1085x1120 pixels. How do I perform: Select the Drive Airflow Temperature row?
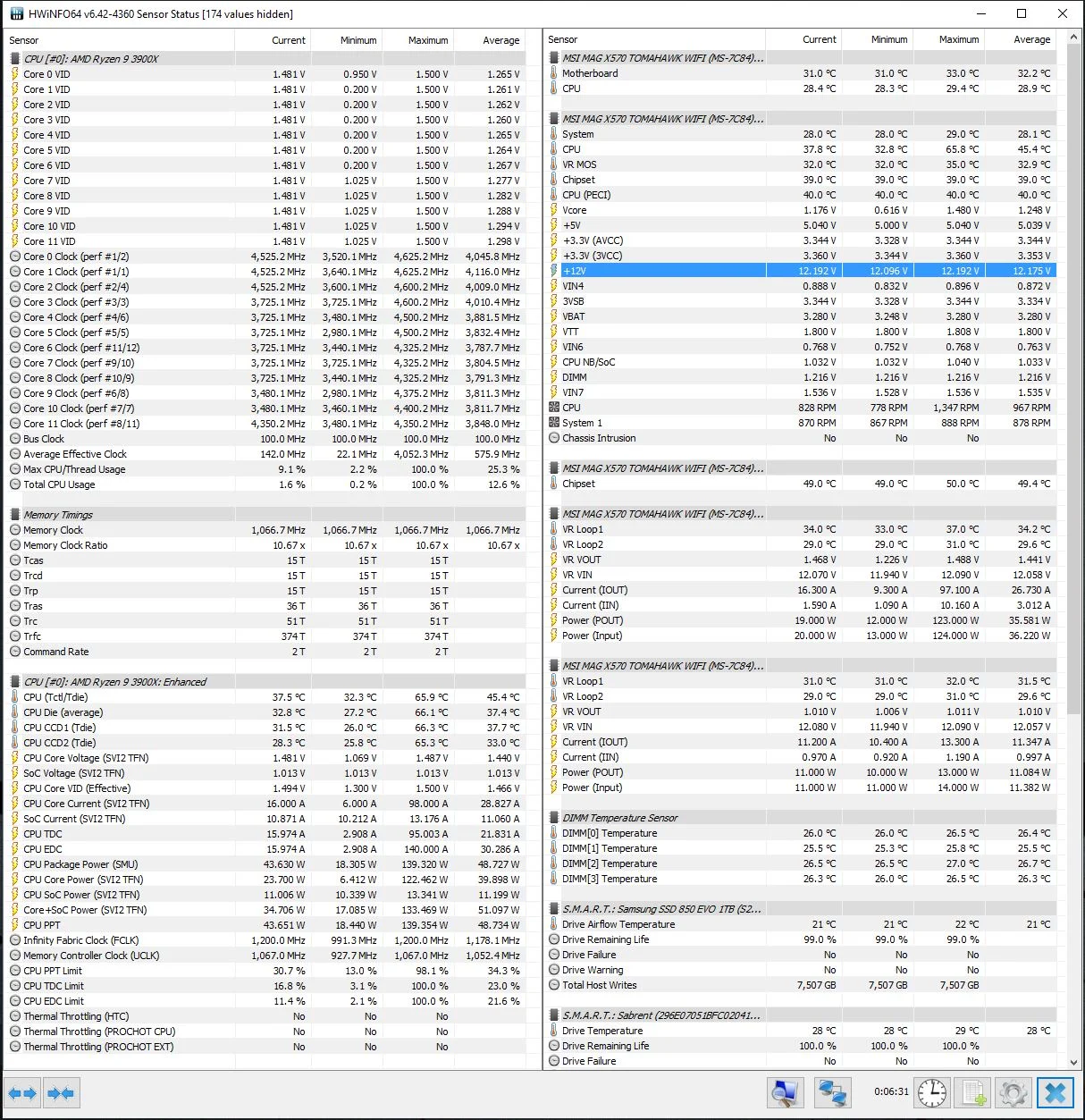coord(801,924)
